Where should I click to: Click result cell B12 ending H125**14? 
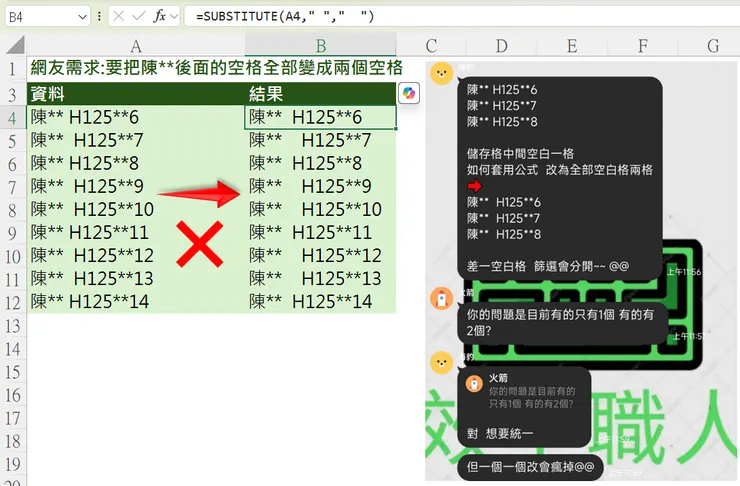pyautogui.click(x=320, y=302)
